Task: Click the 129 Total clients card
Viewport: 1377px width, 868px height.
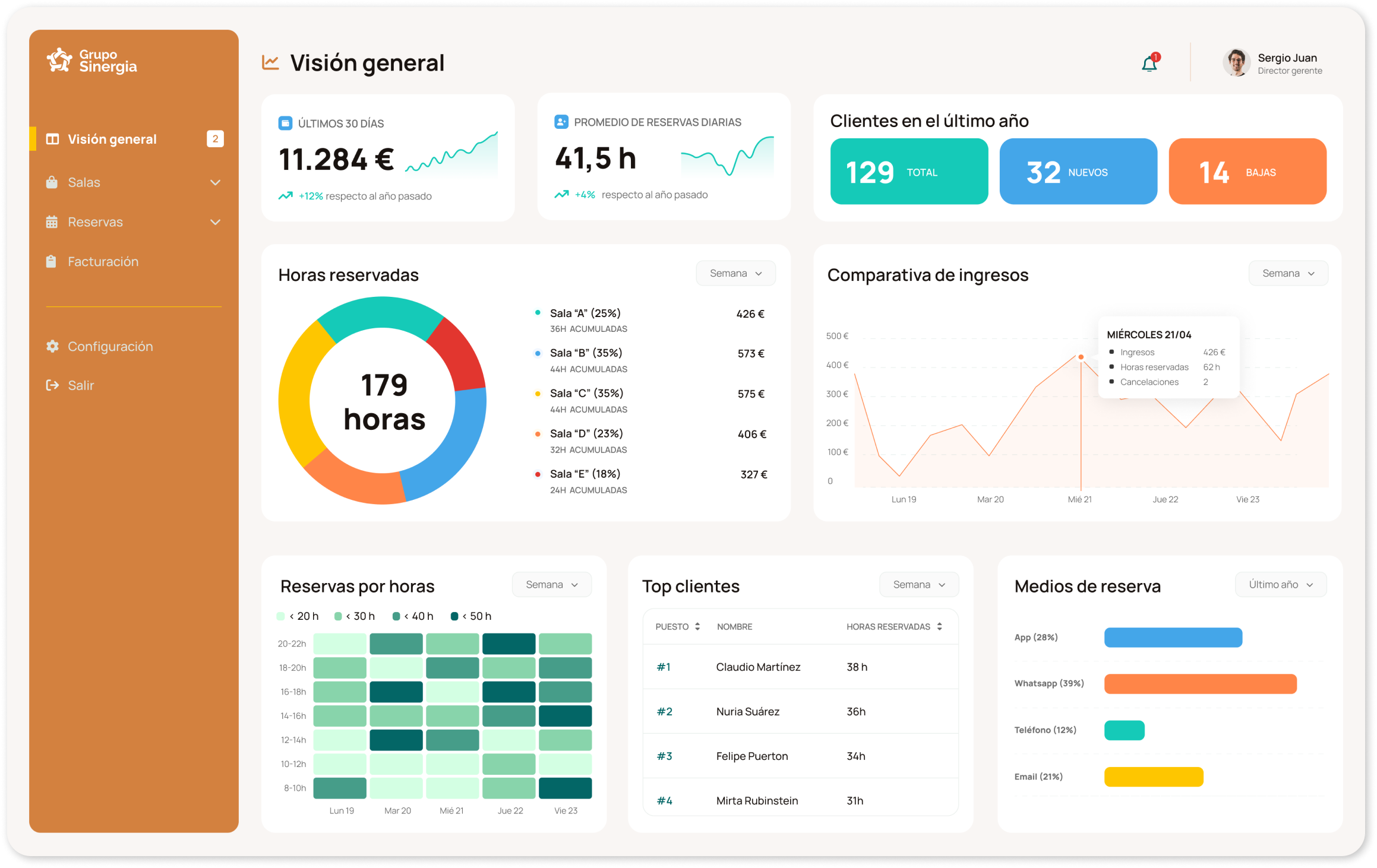Action: click(x=908, y=172)
